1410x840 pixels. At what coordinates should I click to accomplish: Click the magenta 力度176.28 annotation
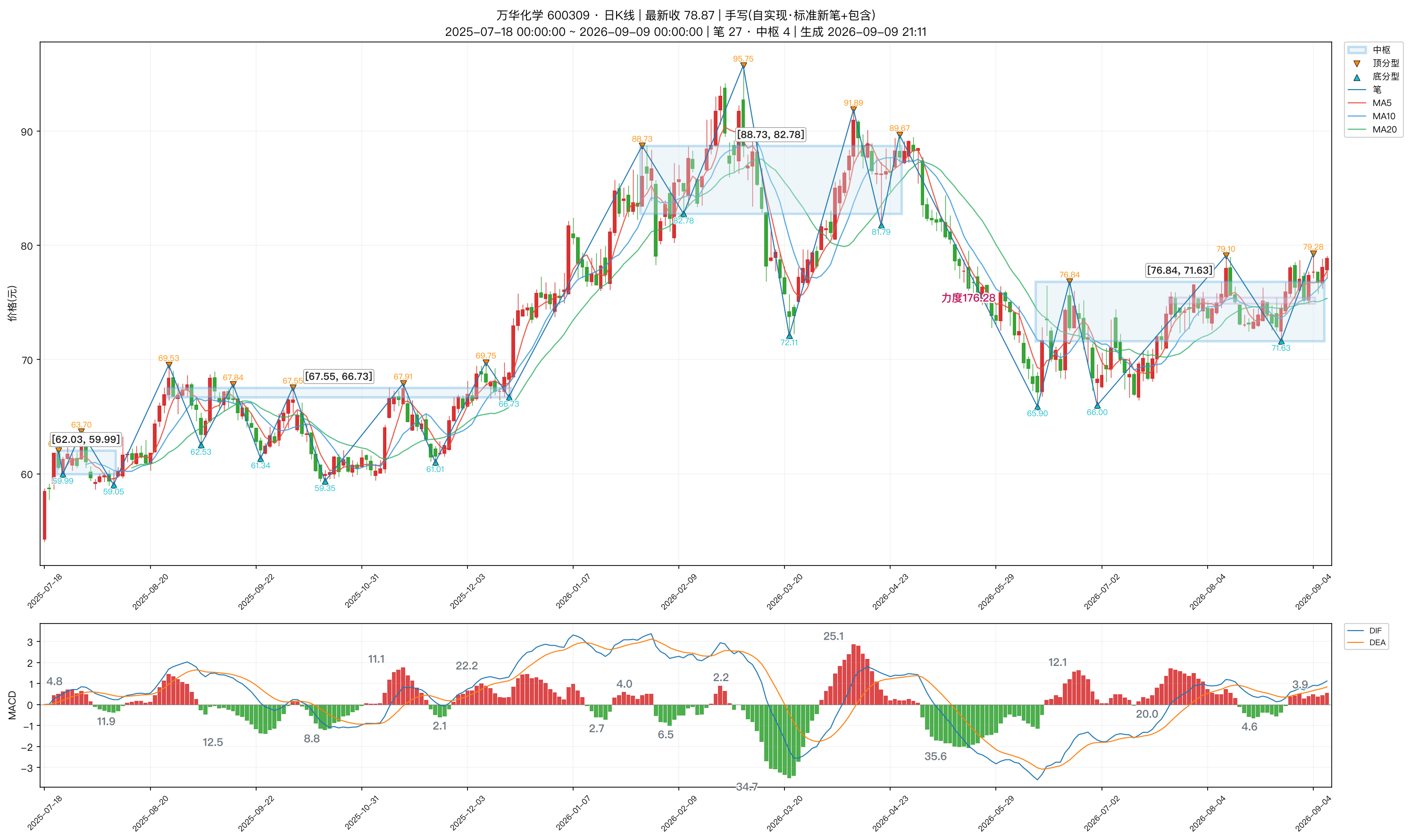coord(968,298)
